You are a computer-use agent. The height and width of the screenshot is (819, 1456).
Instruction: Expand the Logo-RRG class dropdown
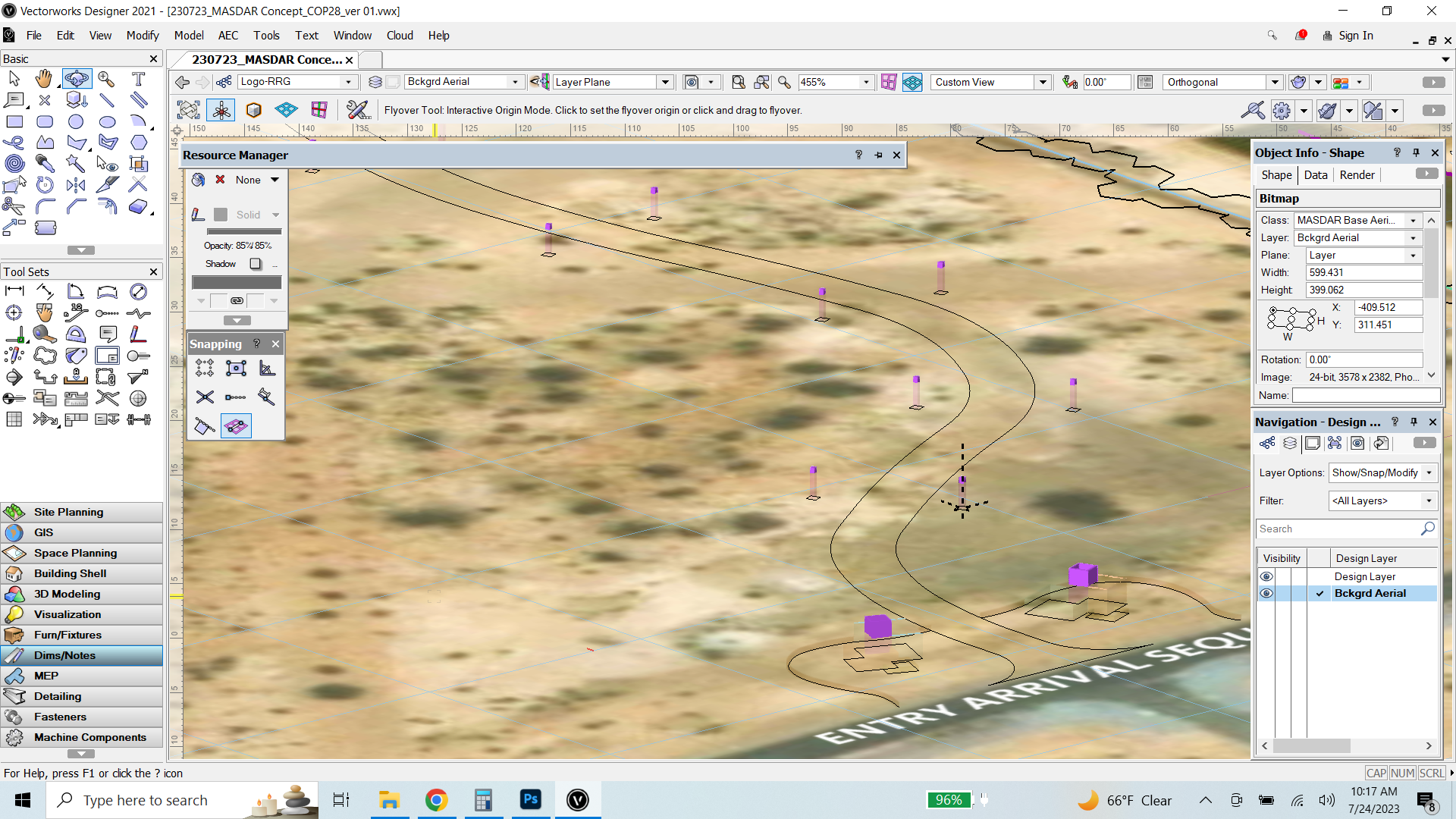coord(348,82)
